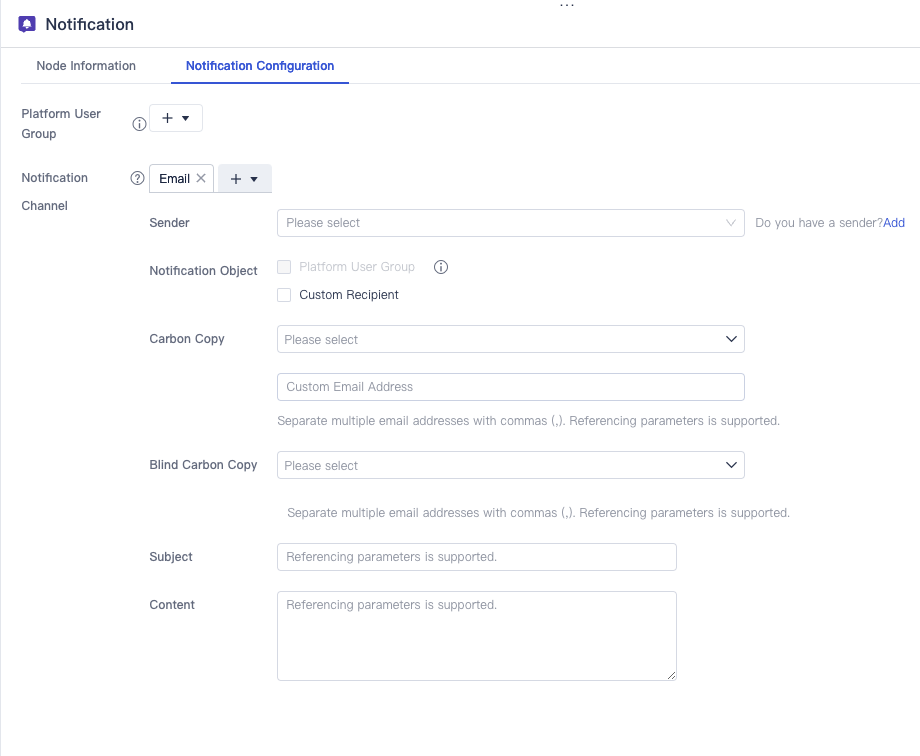Open the add Platform User Group dropdown
Image resolution: width=920 pixels, height=756 pixels.
(176, 118)
